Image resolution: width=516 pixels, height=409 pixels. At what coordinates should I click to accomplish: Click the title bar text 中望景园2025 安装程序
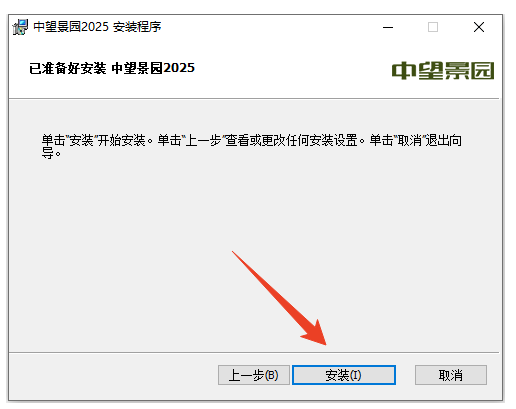[x=97, y=27]
